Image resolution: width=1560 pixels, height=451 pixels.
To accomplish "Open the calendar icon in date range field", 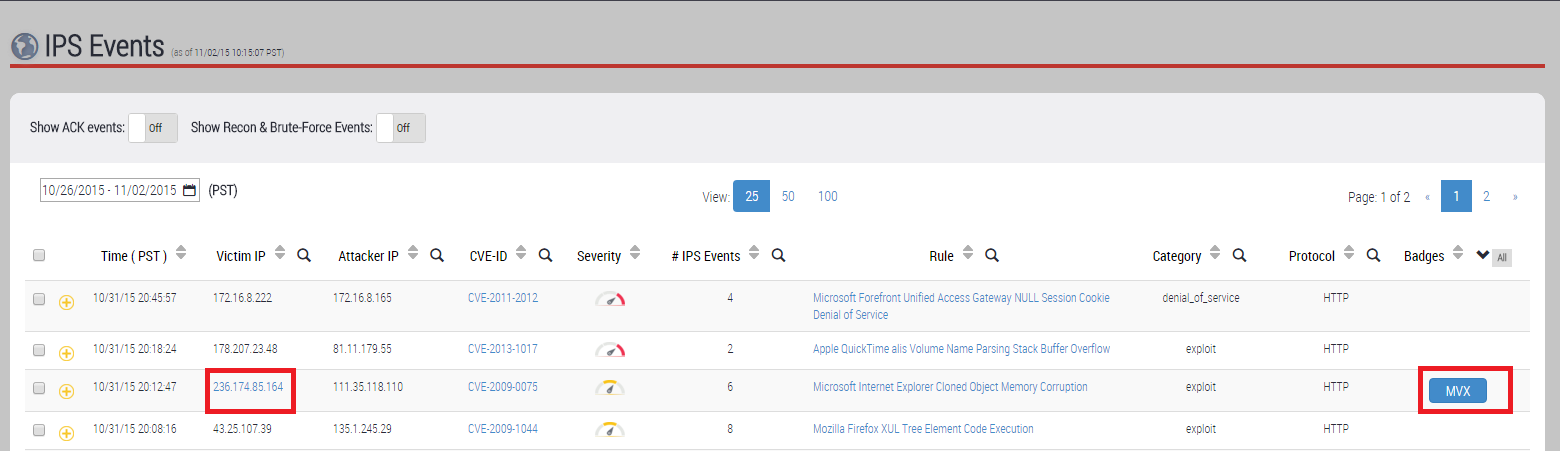I will [x=190, y=190].
